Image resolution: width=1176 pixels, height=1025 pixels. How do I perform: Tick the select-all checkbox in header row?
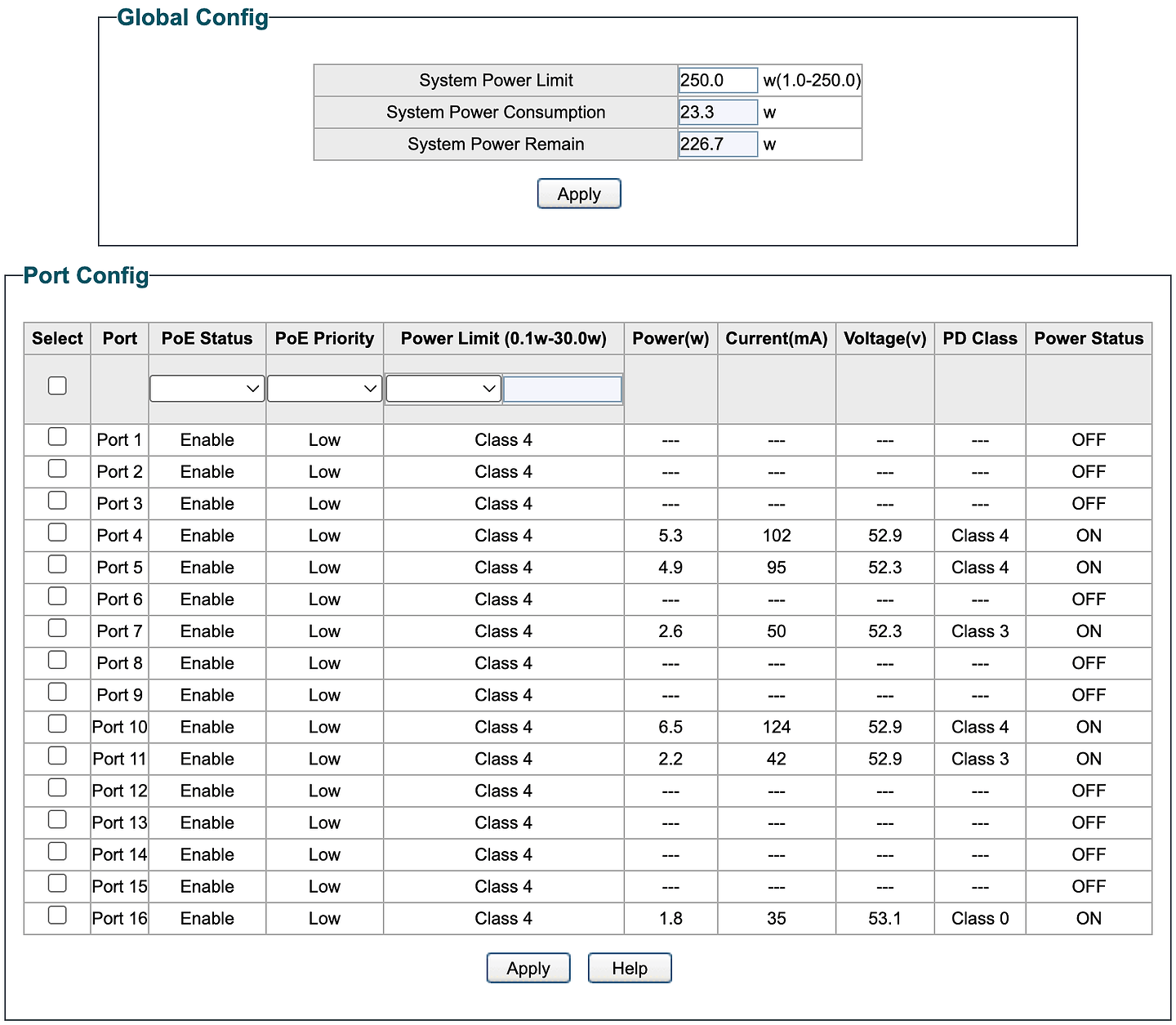[57, 385]
